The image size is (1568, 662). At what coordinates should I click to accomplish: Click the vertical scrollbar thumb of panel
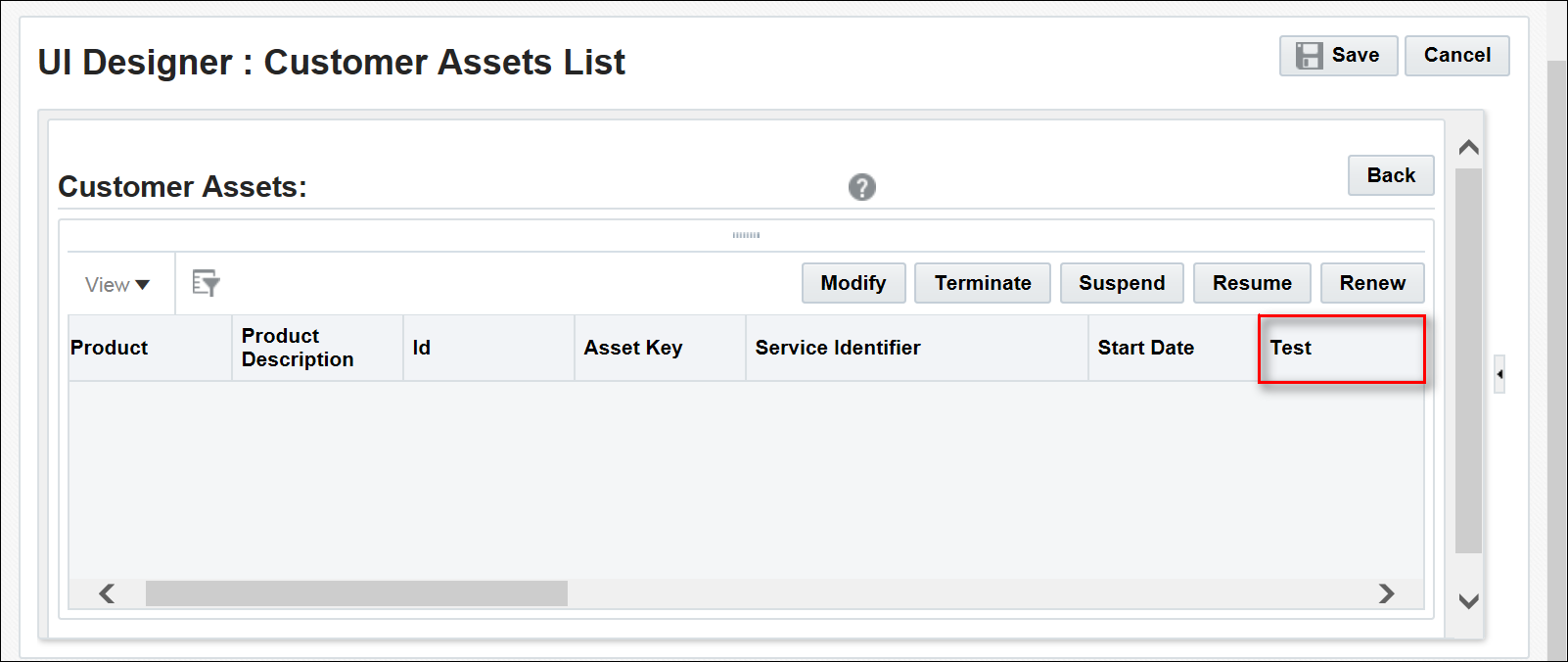1468,360
